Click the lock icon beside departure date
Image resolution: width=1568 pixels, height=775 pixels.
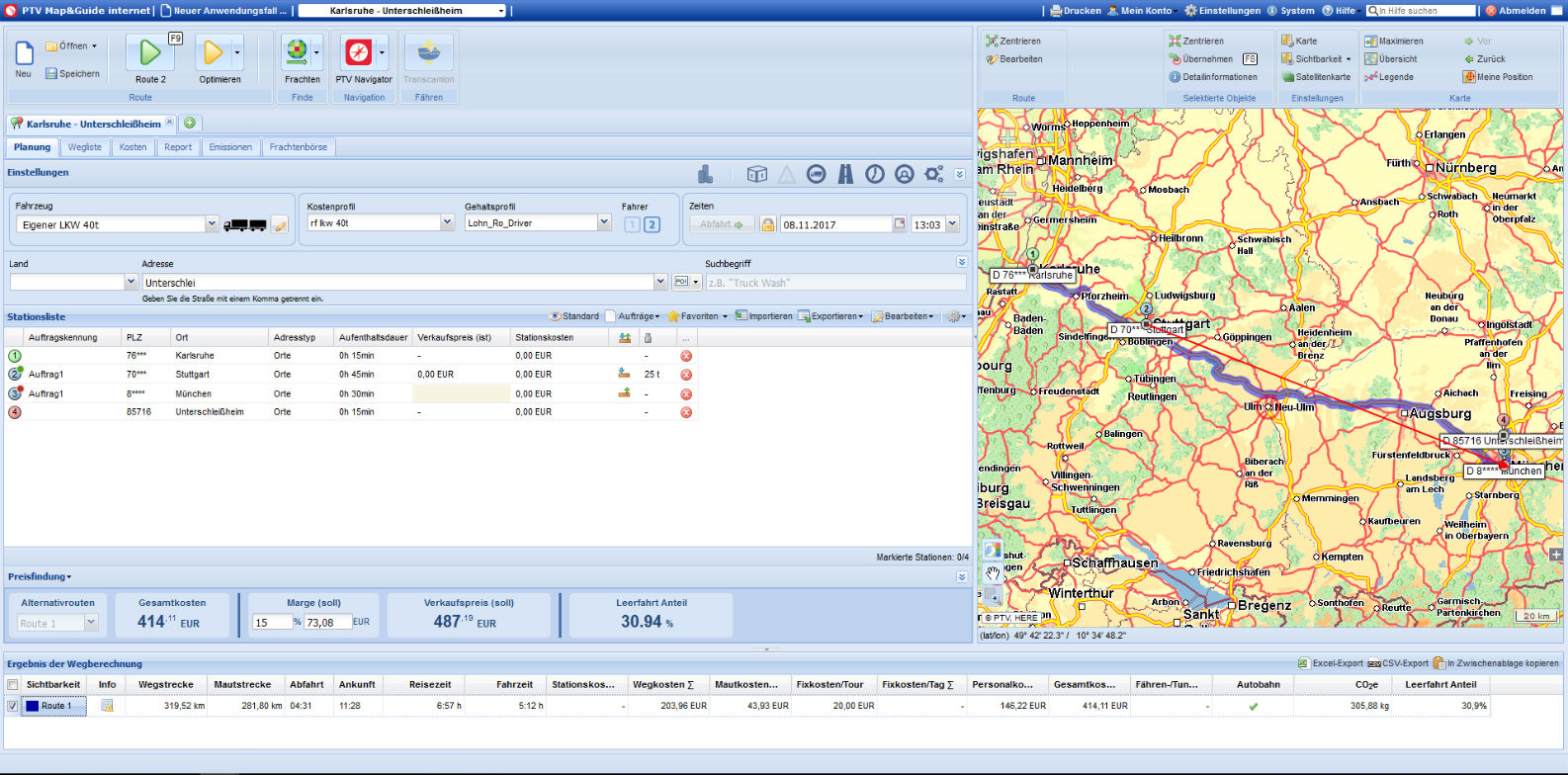tap(767, 224)
